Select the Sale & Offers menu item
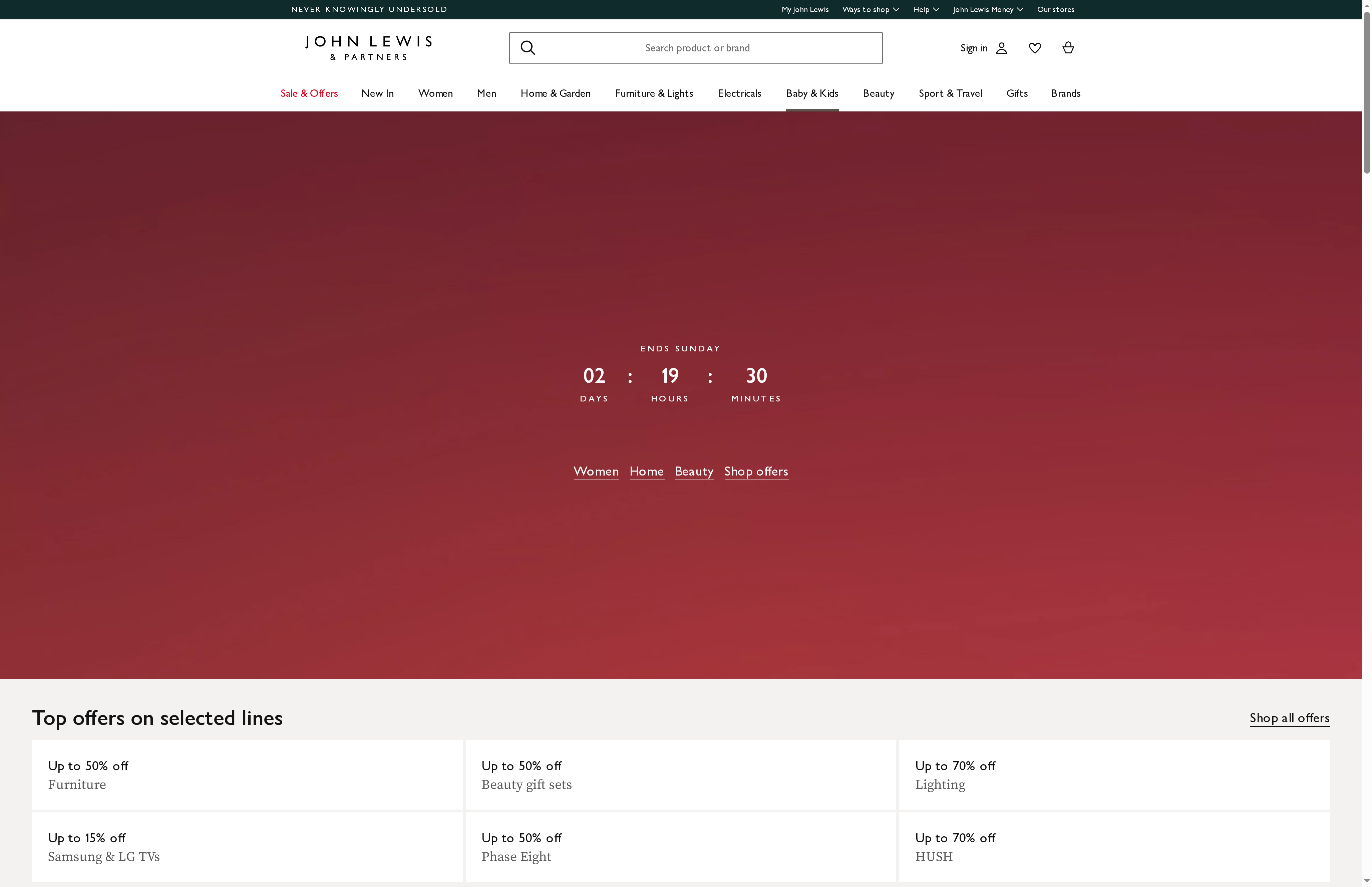This screenshot has height=887, width=1372. pos(309,93)
